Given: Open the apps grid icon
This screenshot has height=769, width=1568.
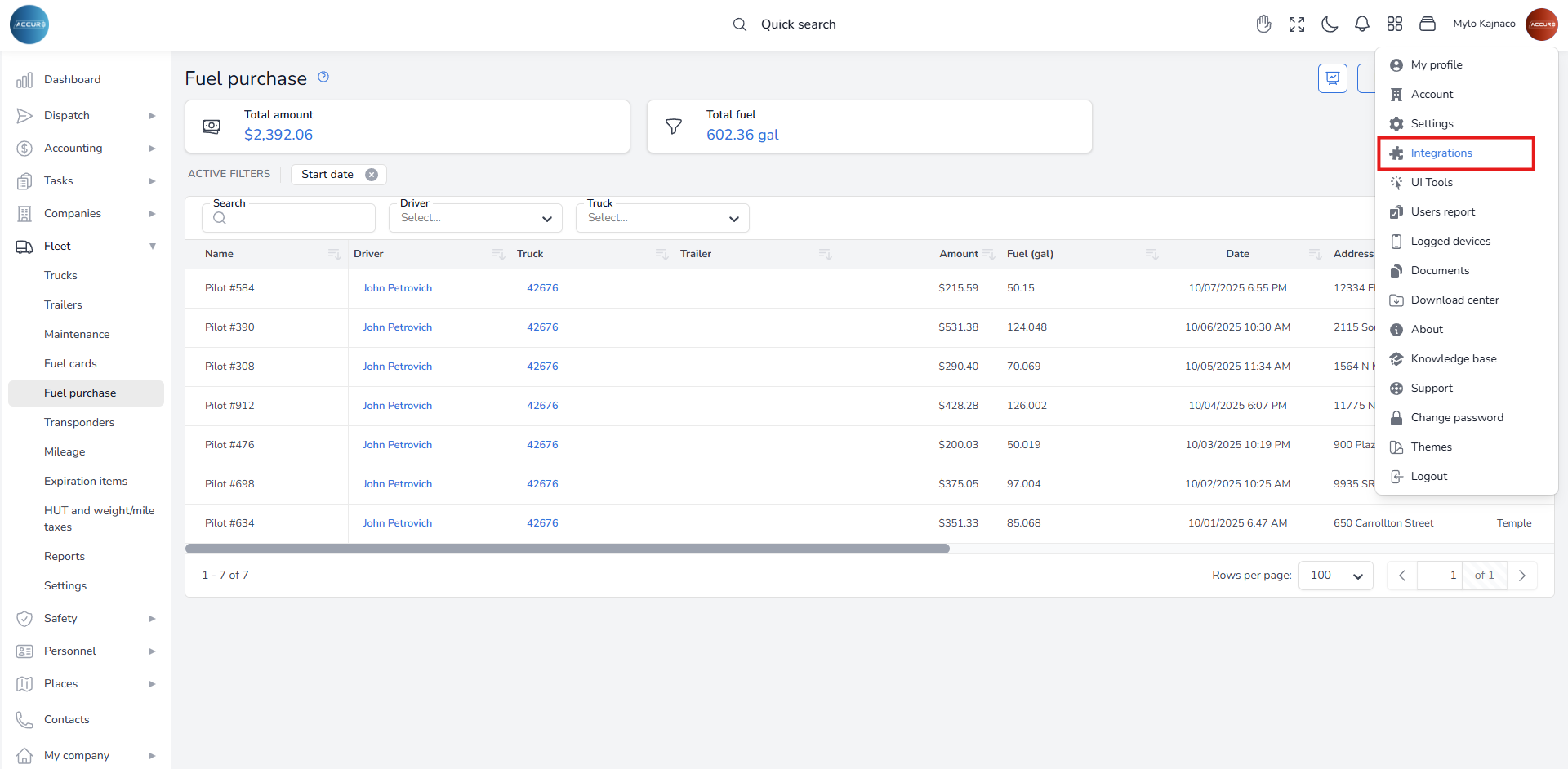Looking at the screenshot, I should click(1395, 24).
